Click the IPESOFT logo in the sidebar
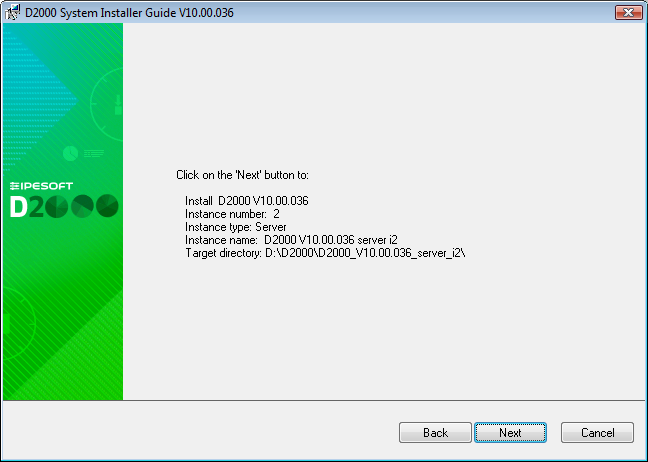Viewport: 648px width, 462px height. [41, 186]
